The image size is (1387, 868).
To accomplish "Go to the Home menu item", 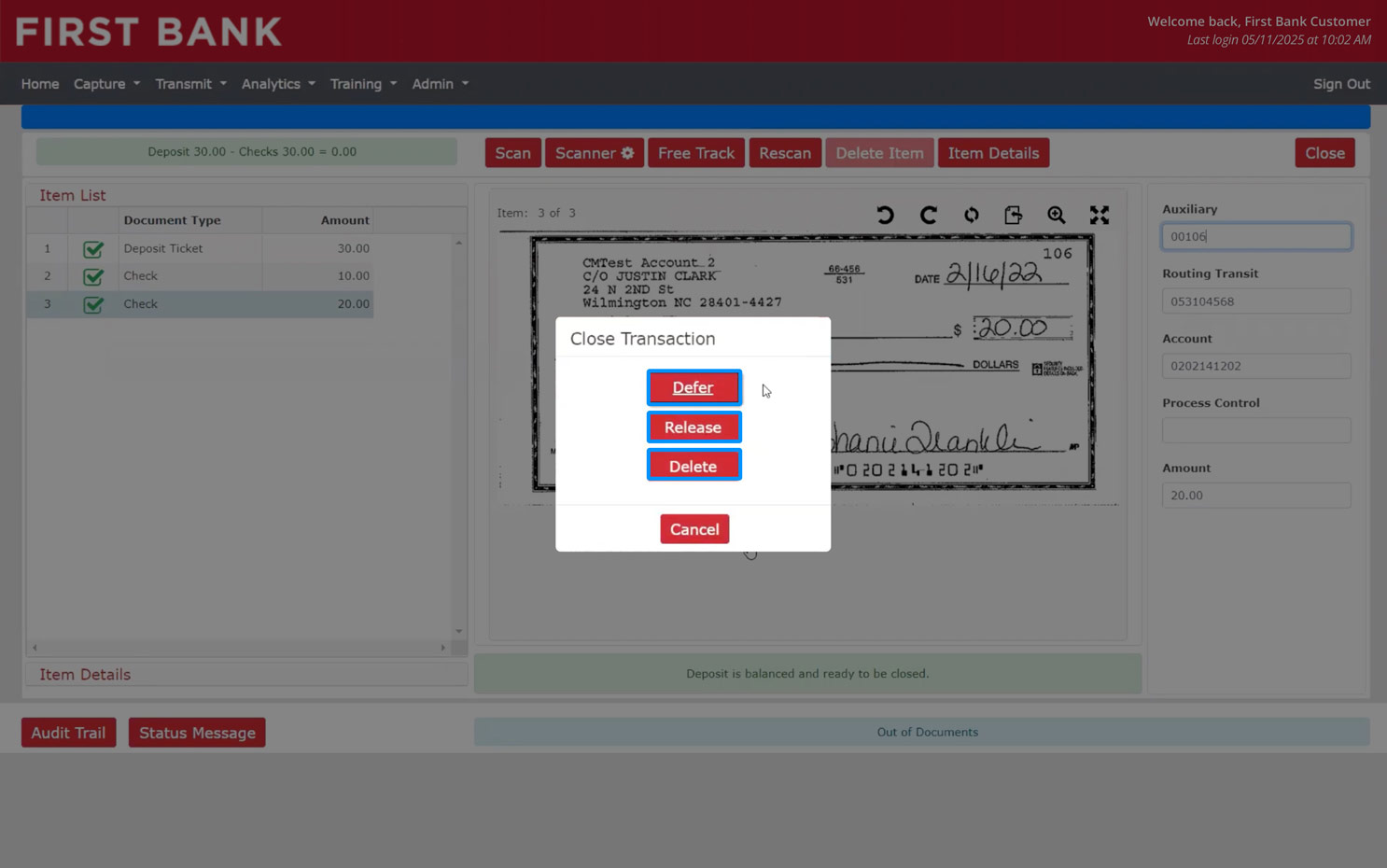I will pyautogui.click(x=40, y=84).
